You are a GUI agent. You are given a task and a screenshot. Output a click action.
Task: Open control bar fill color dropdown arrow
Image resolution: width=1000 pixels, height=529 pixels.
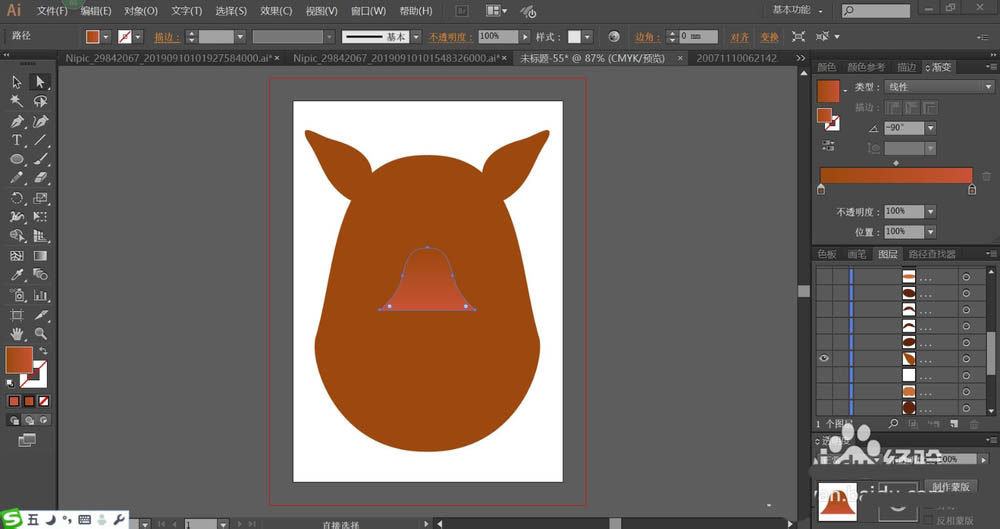click(107, 36)
